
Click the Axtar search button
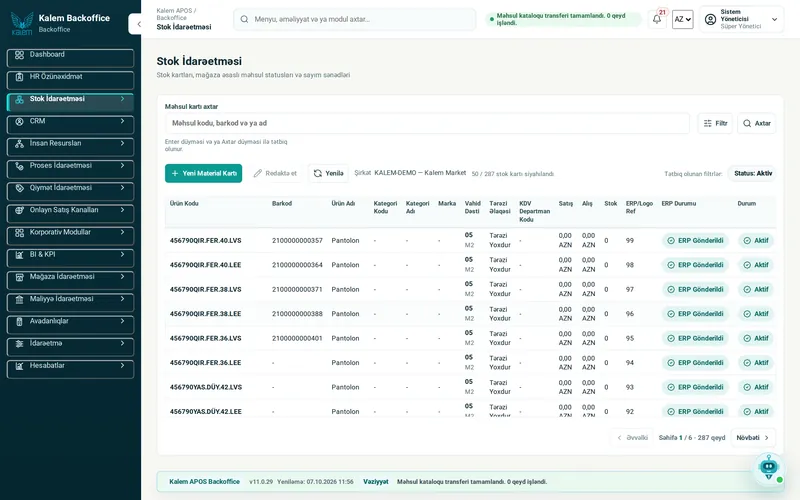click(x=757, y=123)
